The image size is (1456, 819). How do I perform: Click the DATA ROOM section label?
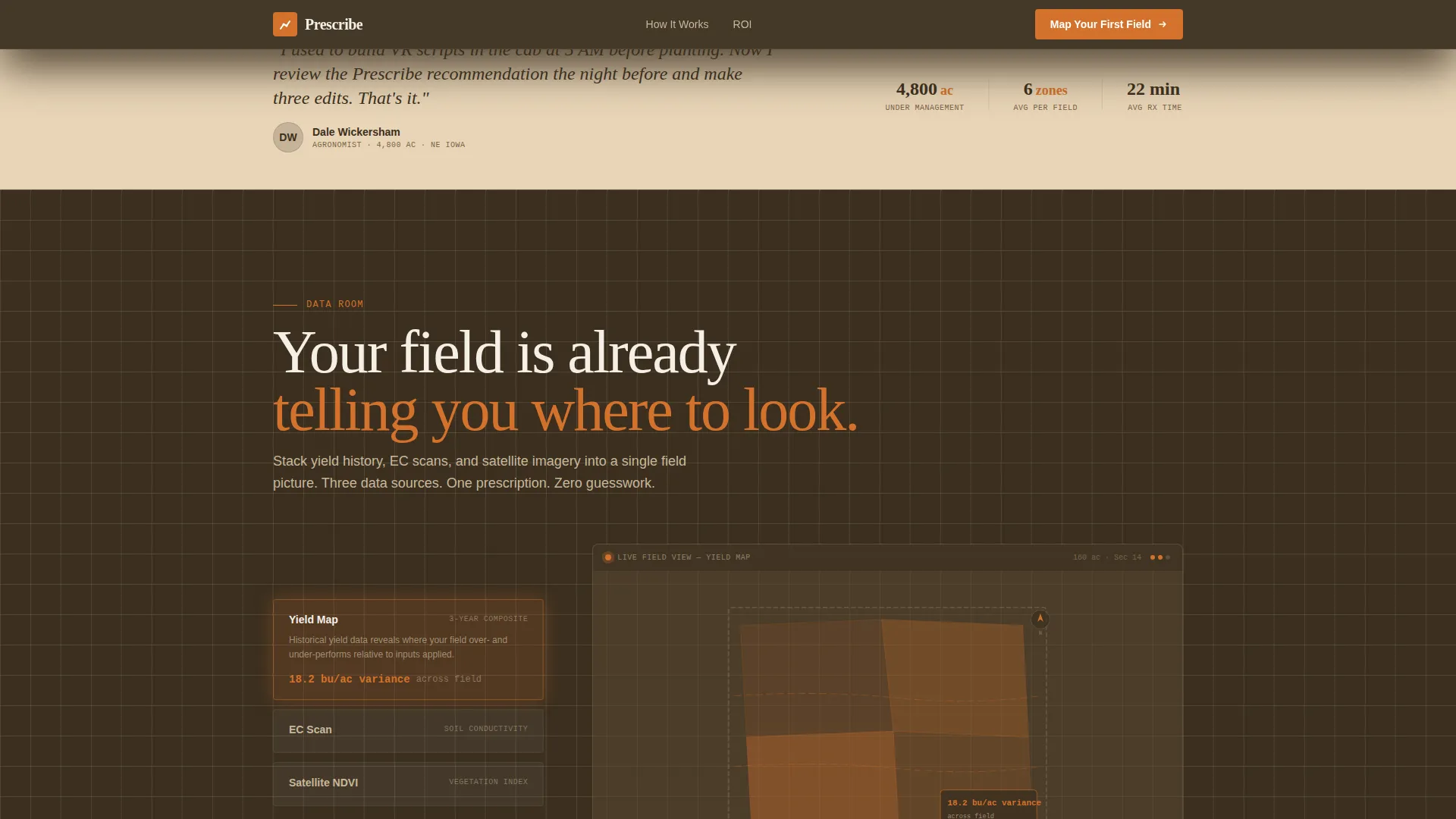(x=334, y=304)
